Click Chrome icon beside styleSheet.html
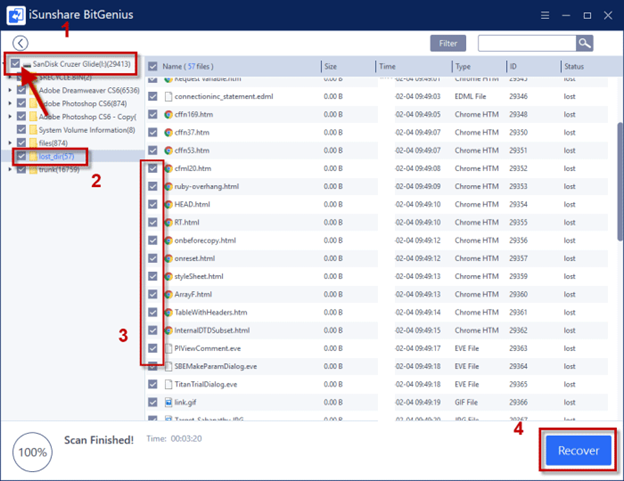Viewport: 624px width, 481px height. coord(167,276)
